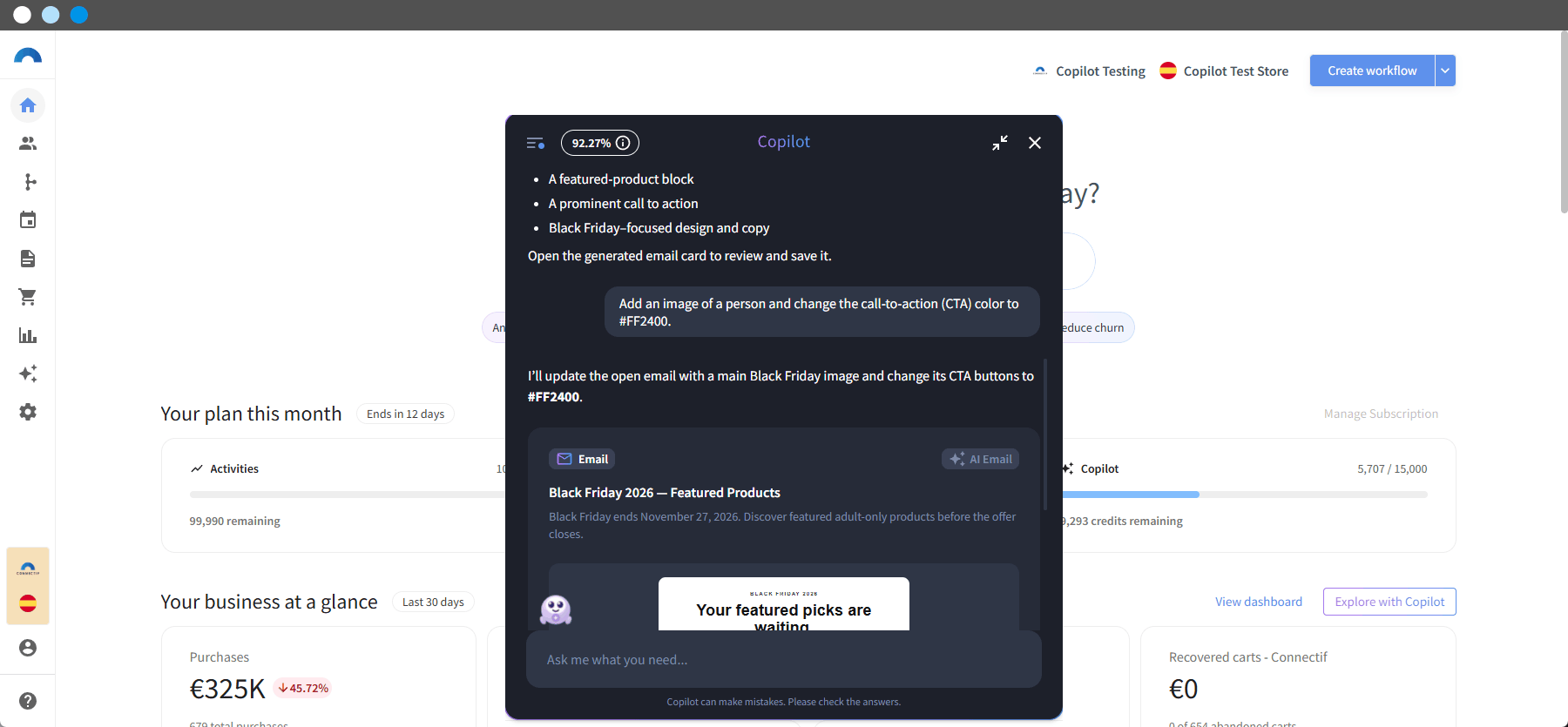Open the AI sparkles icon in sidebar
This screenshot has height=727, width=1568.
[28, 374]
